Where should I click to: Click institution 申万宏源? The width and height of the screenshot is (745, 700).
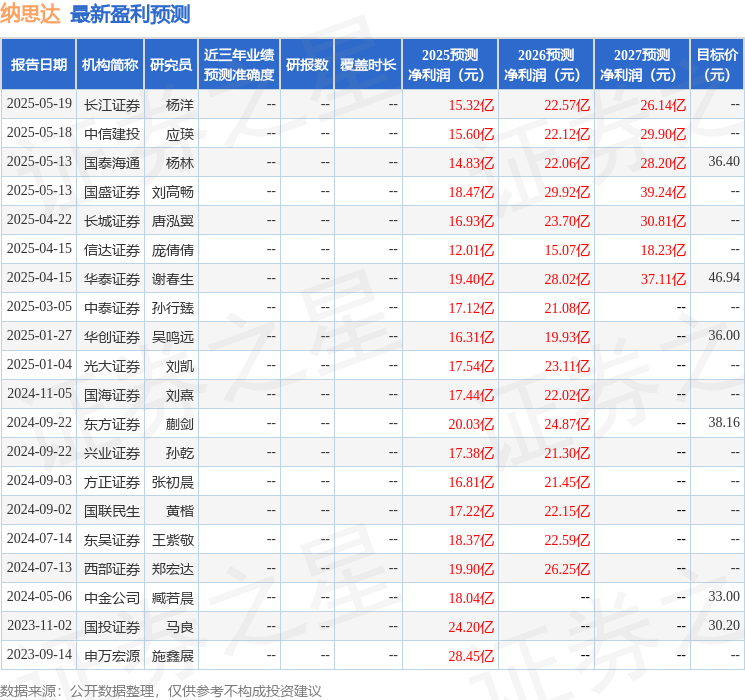[112, 656]
